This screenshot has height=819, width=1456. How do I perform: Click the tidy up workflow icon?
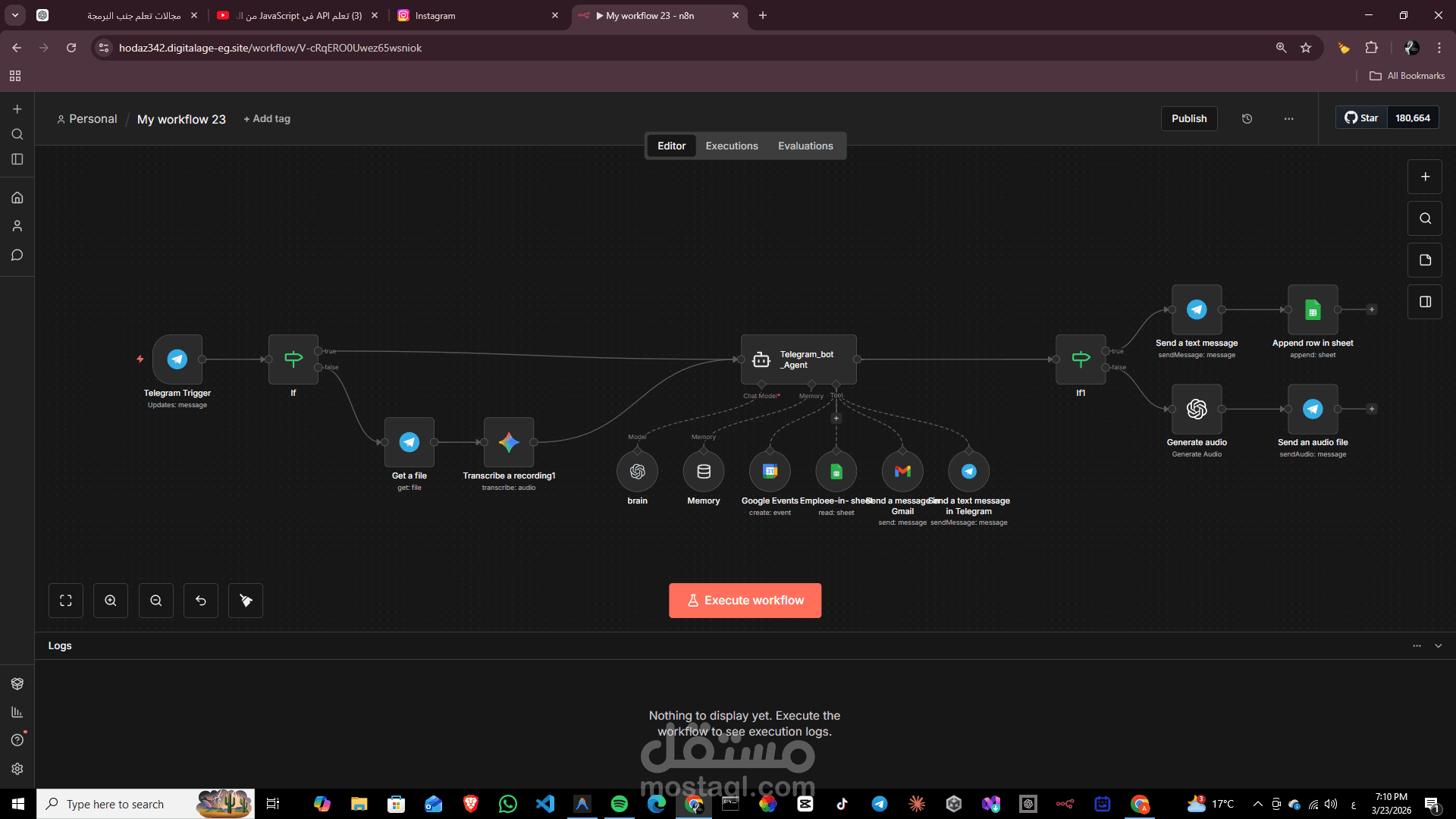click(x=246, y=601)
